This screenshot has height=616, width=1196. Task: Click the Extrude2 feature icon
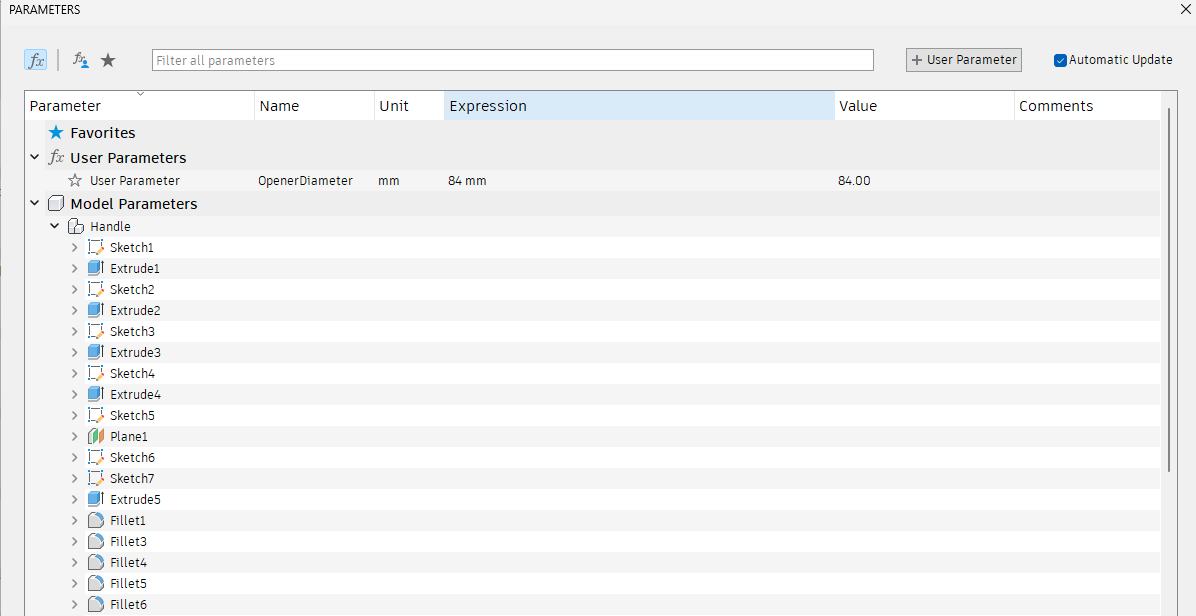[95, 310]
